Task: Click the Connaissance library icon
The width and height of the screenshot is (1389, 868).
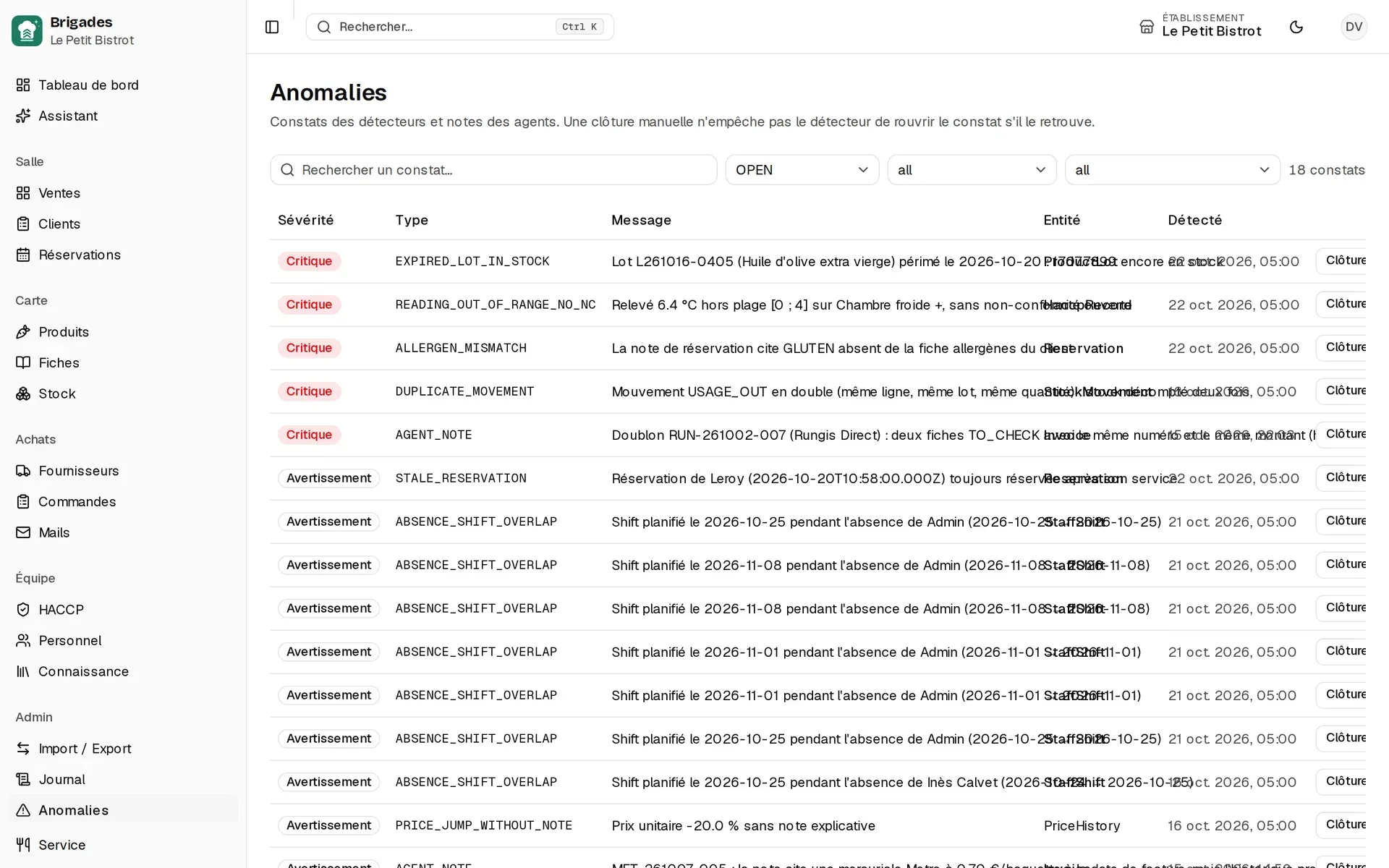Action: tap(23, 671)
